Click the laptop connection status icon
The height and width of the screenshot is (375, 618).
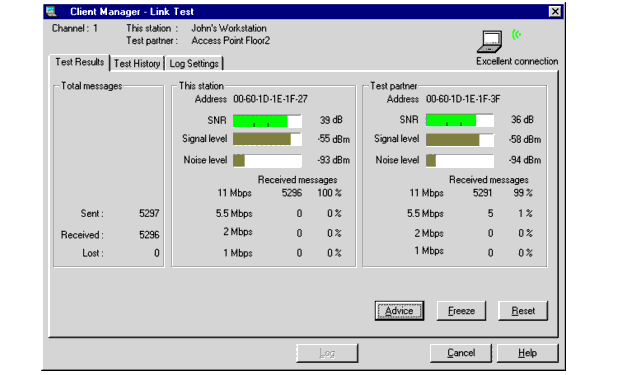(490, 42)
